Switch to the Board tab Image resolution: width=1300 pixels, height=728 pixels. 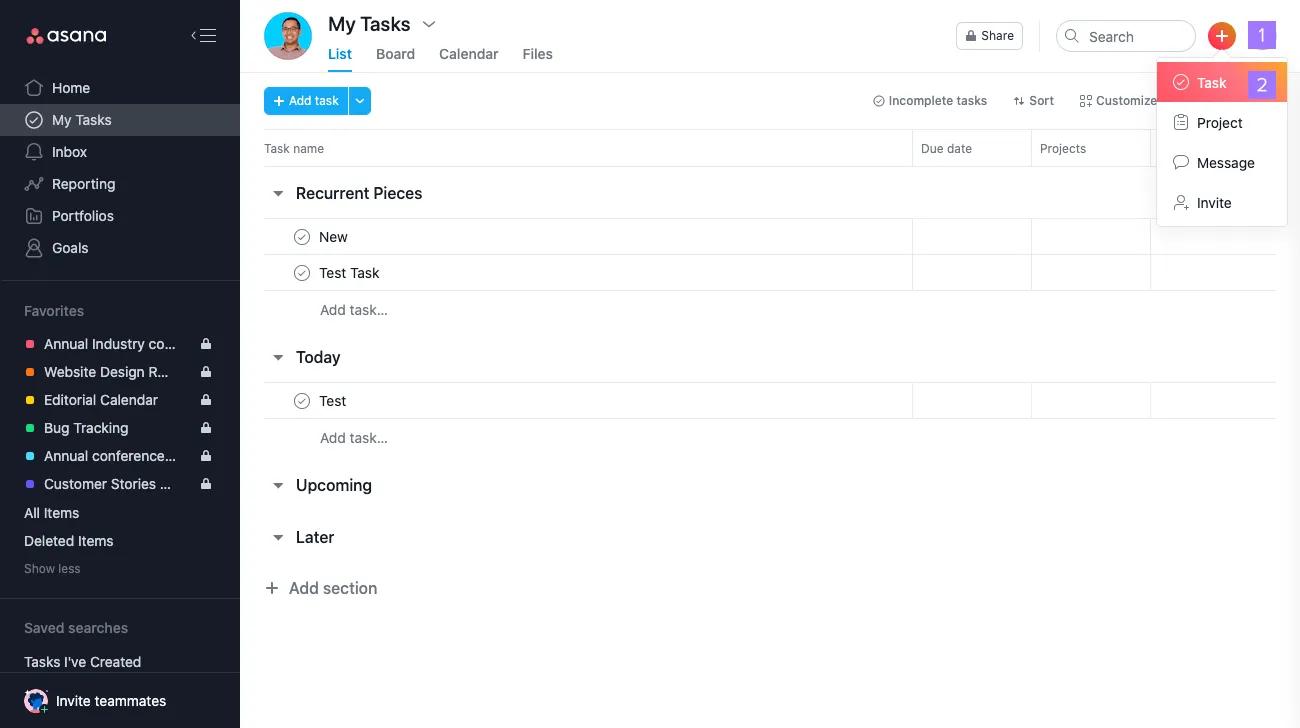click(395, 54)
